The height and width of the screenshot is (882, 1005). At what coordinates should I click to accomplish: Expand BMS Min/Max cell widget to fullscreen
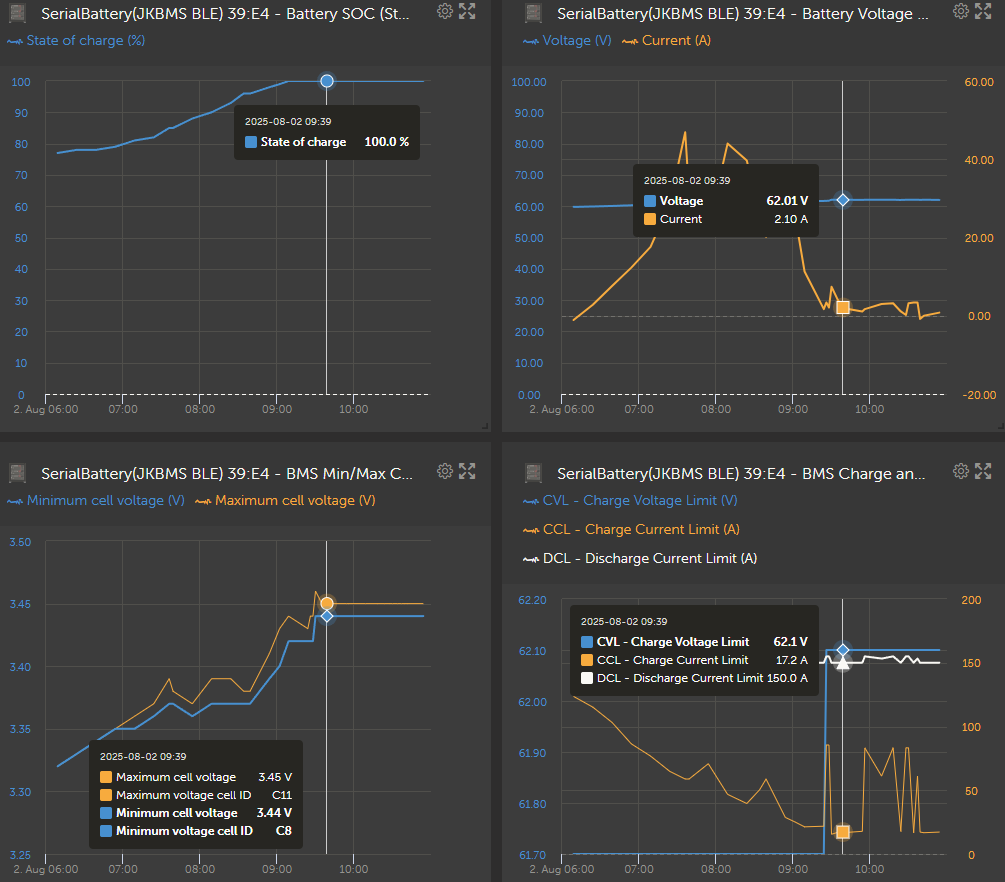(467, 471)
